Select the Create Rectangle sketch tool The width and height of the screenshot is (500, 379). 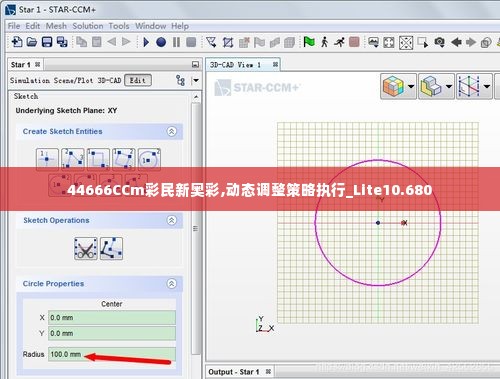[x=98, y=159]
